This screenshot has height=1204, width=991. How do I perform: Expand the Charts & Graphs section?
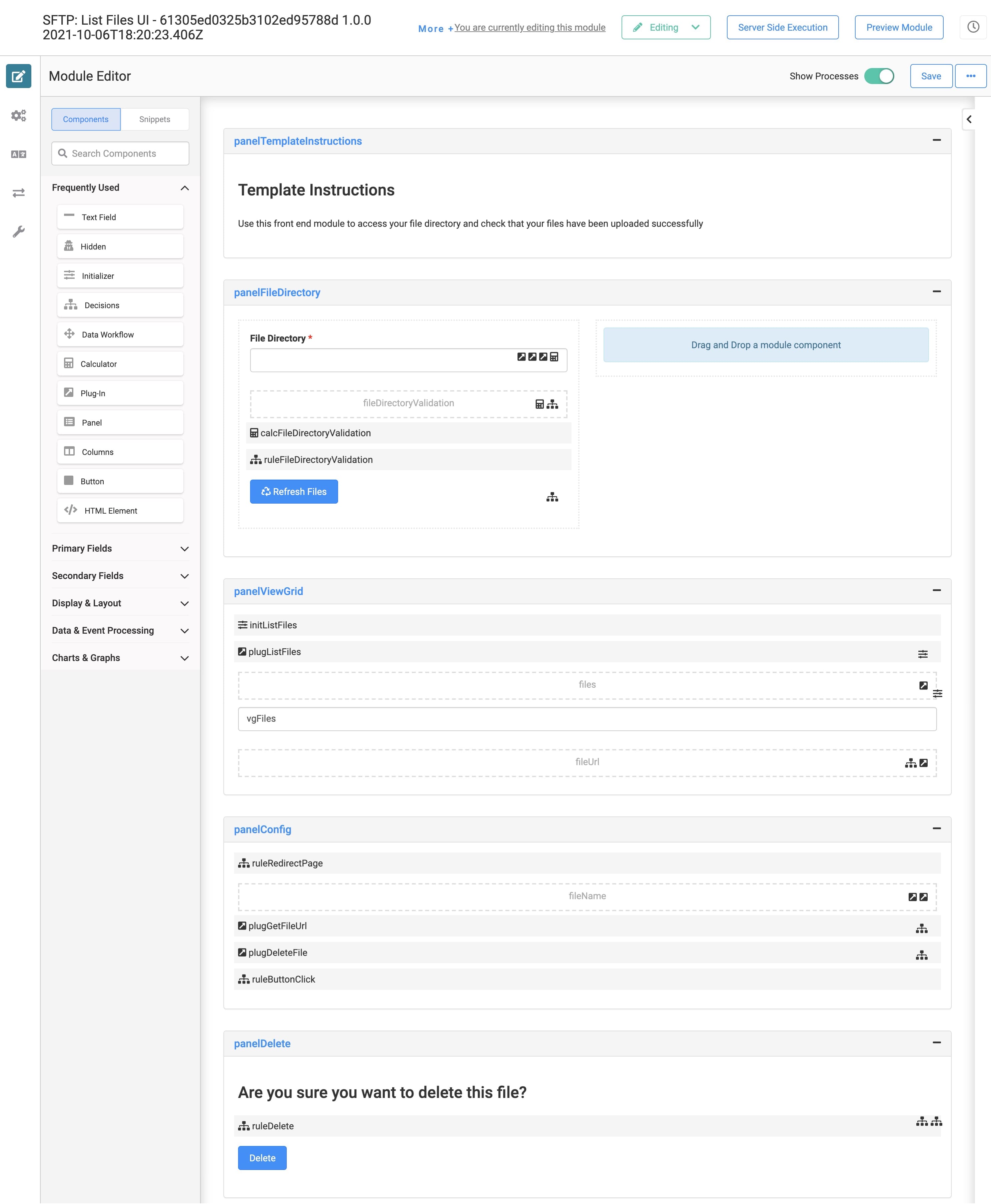pos(120,658)
